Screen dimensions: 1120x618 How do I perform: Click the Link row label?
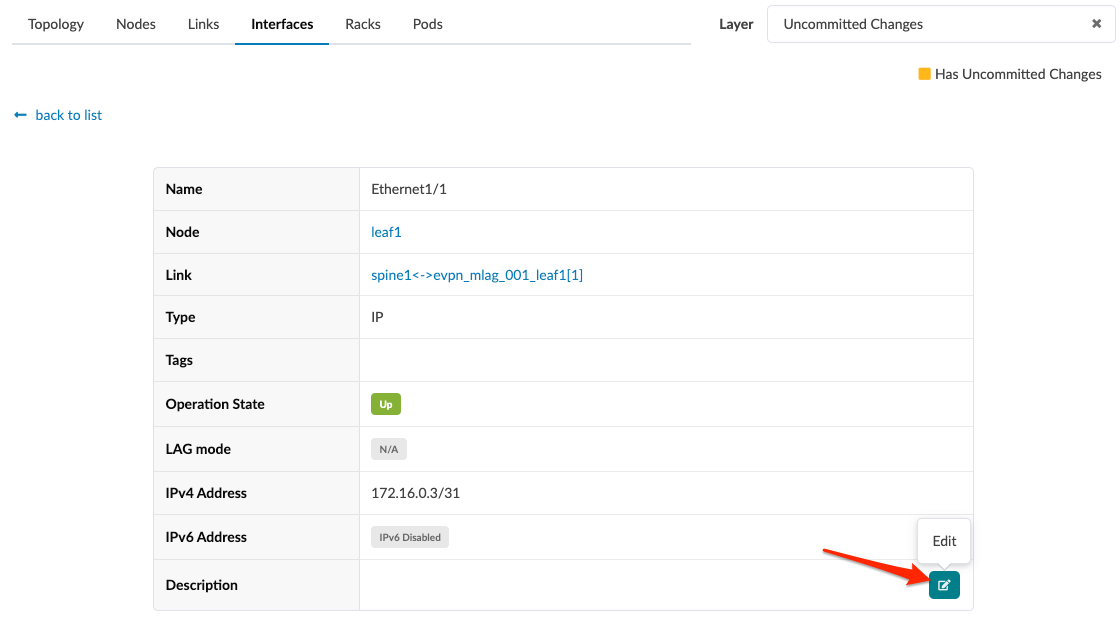tap(179, 275)
